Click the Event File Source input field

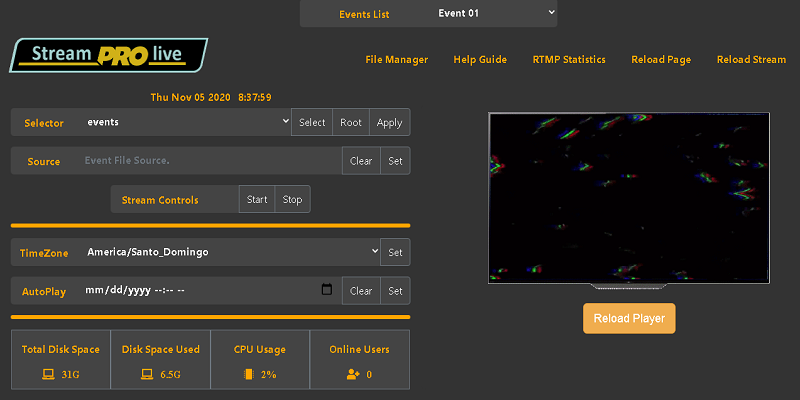click(210, 161)
